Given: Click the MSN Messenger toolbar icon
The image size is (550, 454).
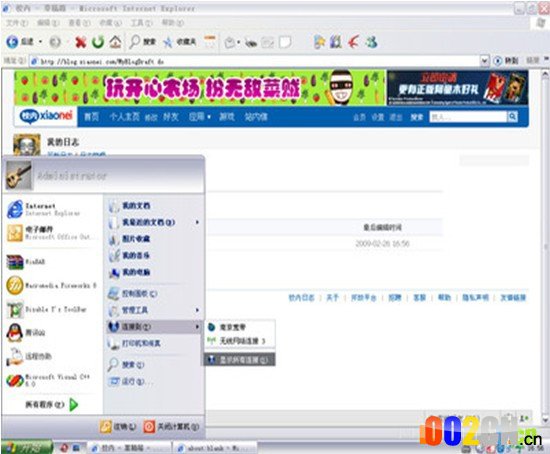Looking at the screenshot, I should click(371, 42).
